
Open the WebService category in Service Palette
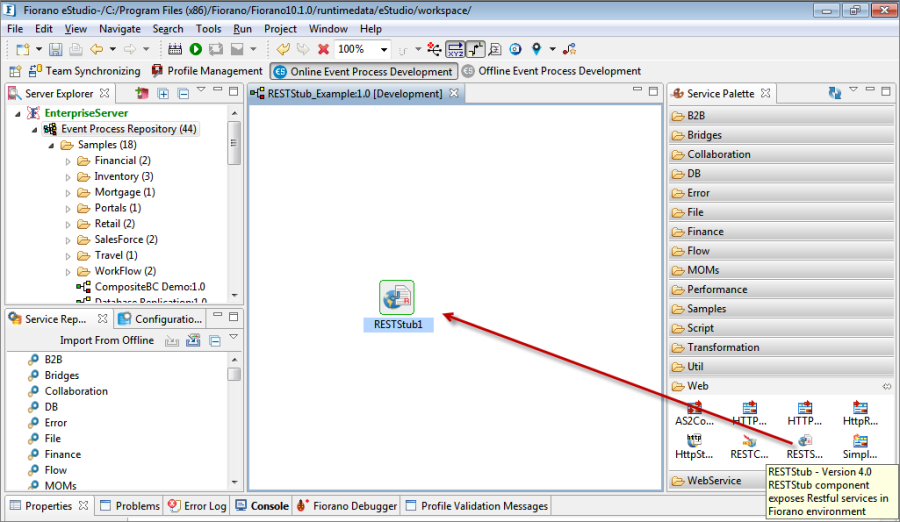(x=717, y=481)
